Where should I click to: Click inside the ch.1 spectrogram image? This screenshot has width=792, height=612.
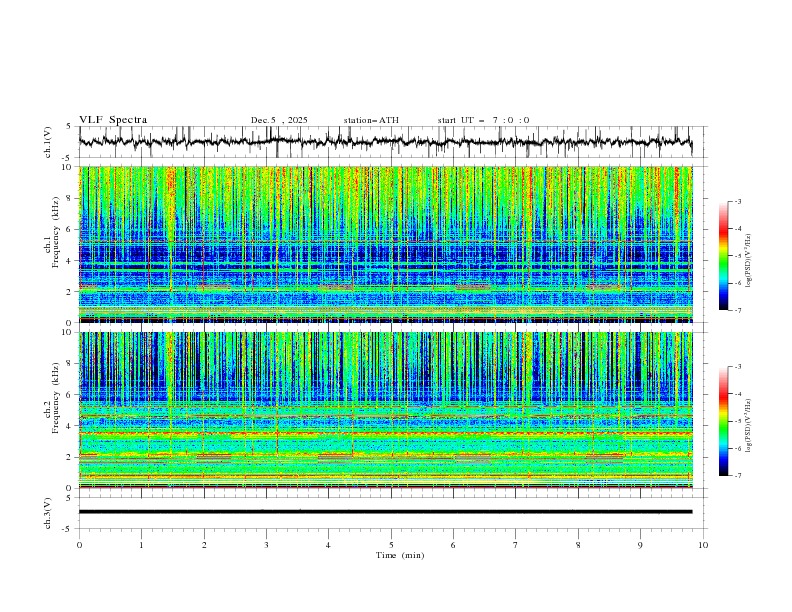pyautogui.click(x=385, y=244)
